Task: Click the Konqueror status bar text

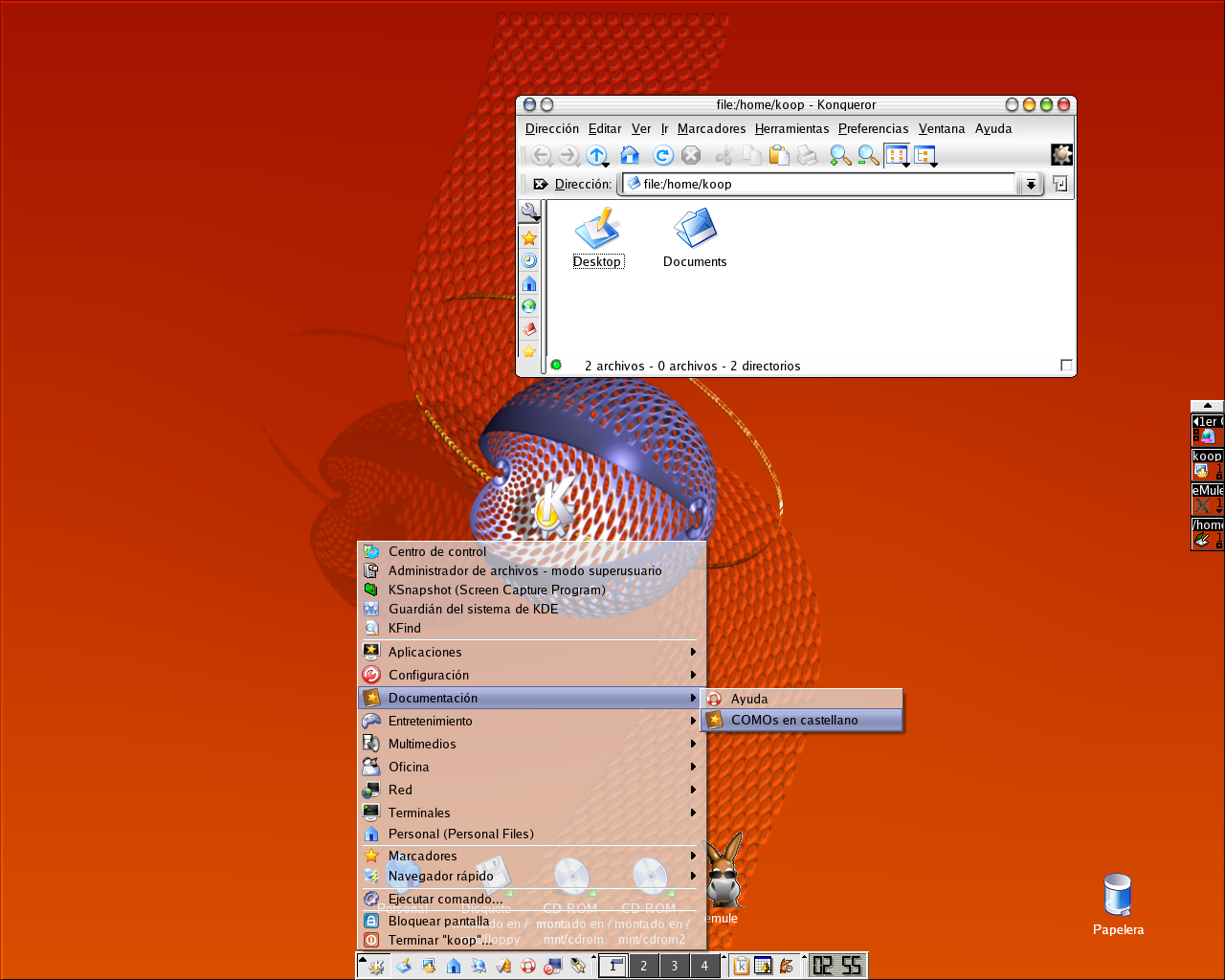Action: [x=692, y=366]
